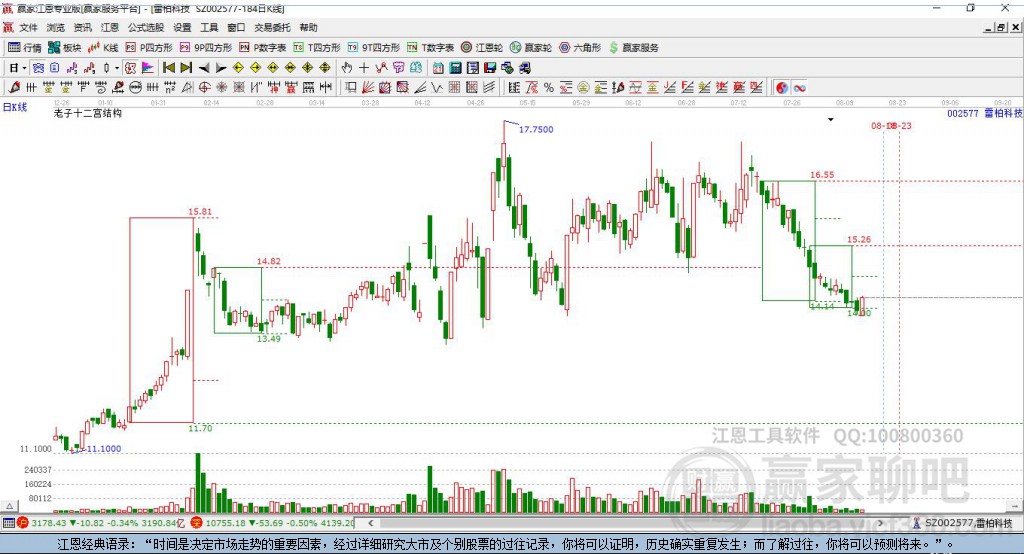Open the P四方形 tool

(150, 48)
